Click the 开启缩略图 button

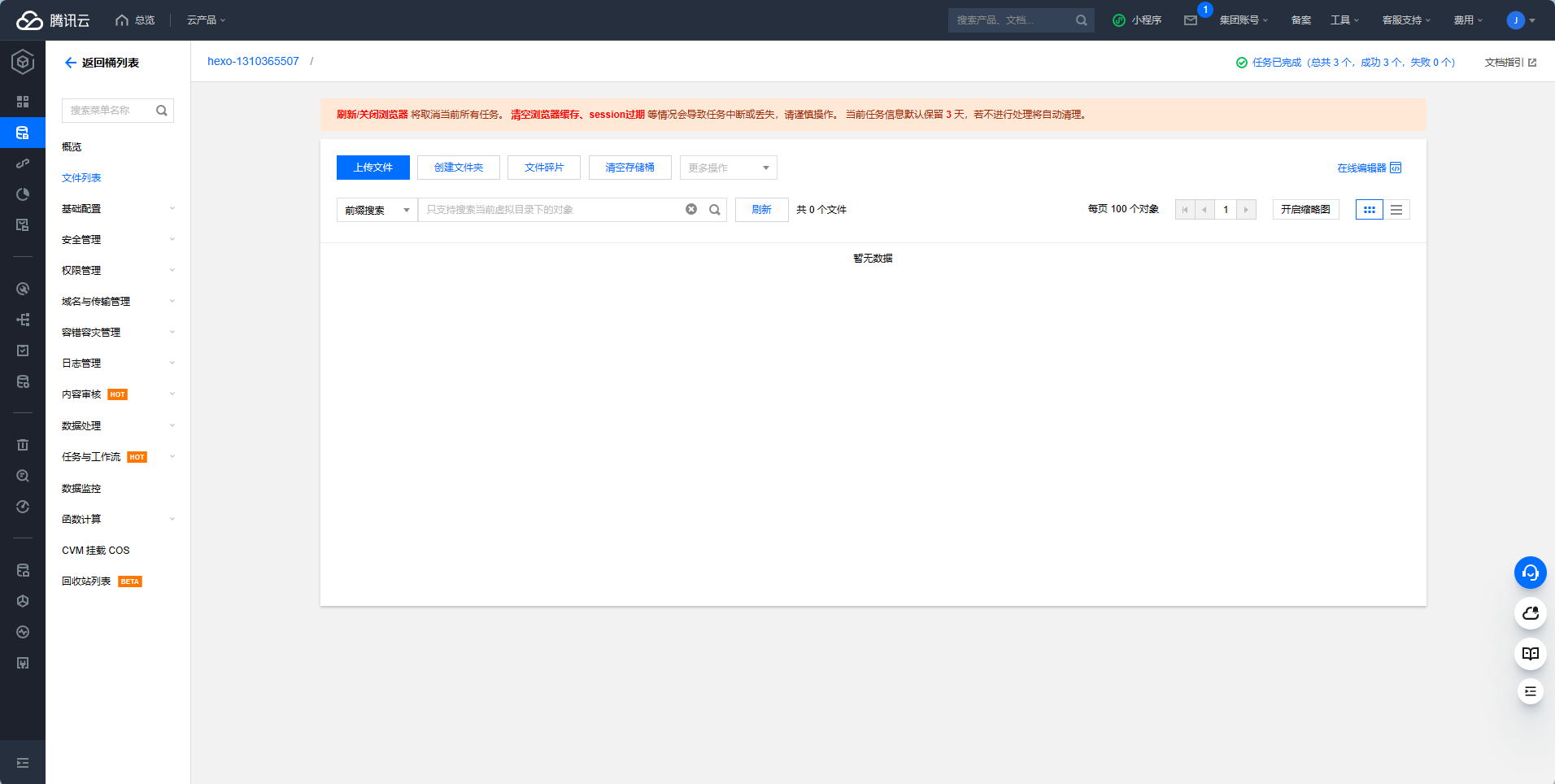pos(1306,210)
